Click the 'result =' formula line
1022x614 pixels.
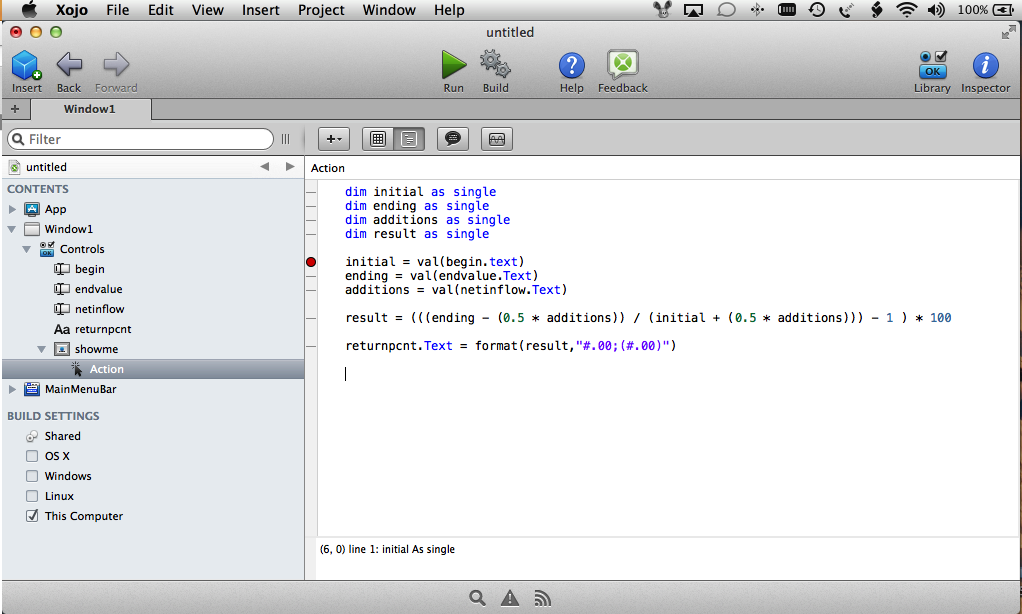pyautogui.click(x=648, y=317)
